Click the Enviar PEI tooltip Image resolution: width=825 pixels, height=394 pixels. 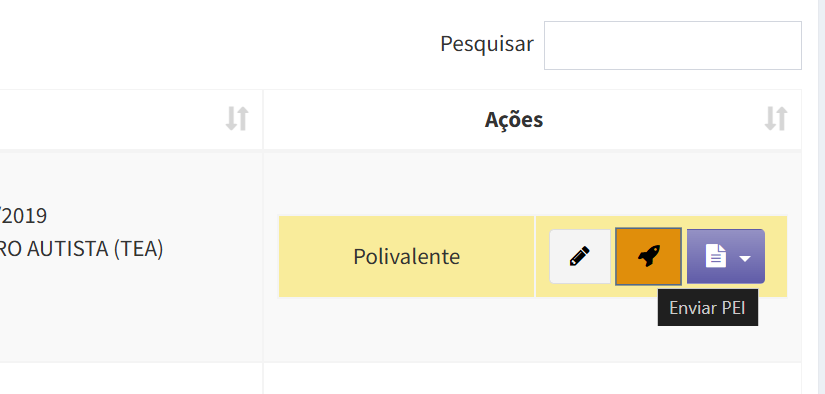pos(708,308)
